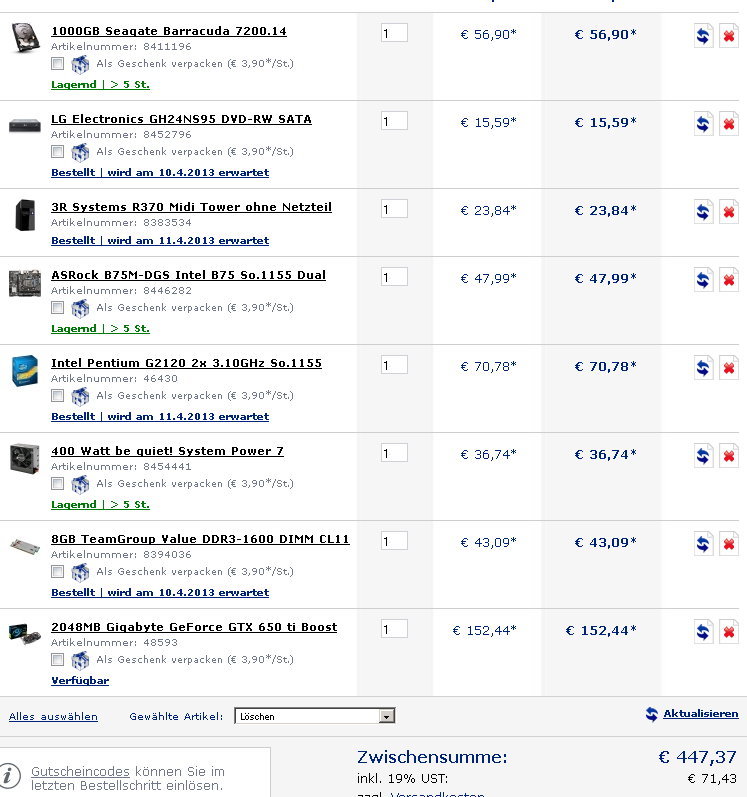Open the Gewählte Artikel Löschen dropdown
Screen dimensions: 747x797
point(315,716)
